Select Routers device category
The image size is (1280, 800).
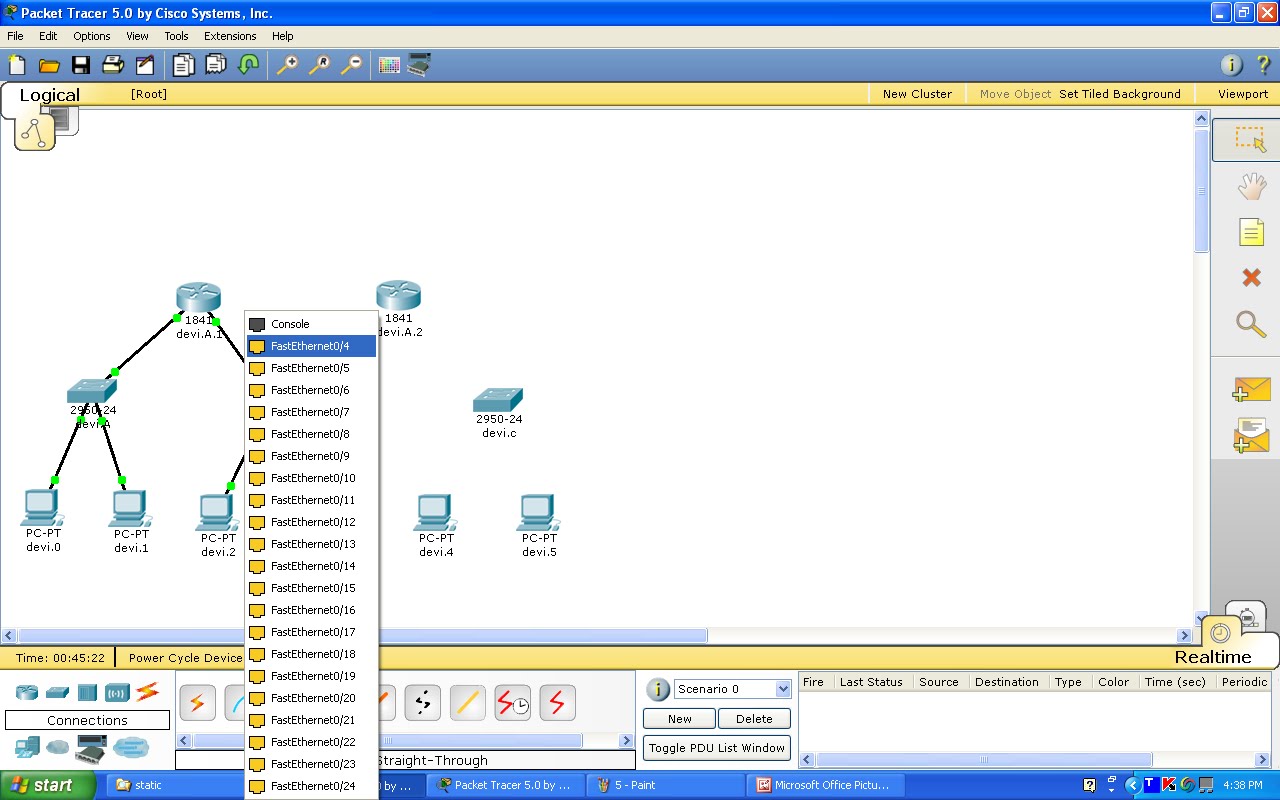(27, 693)
